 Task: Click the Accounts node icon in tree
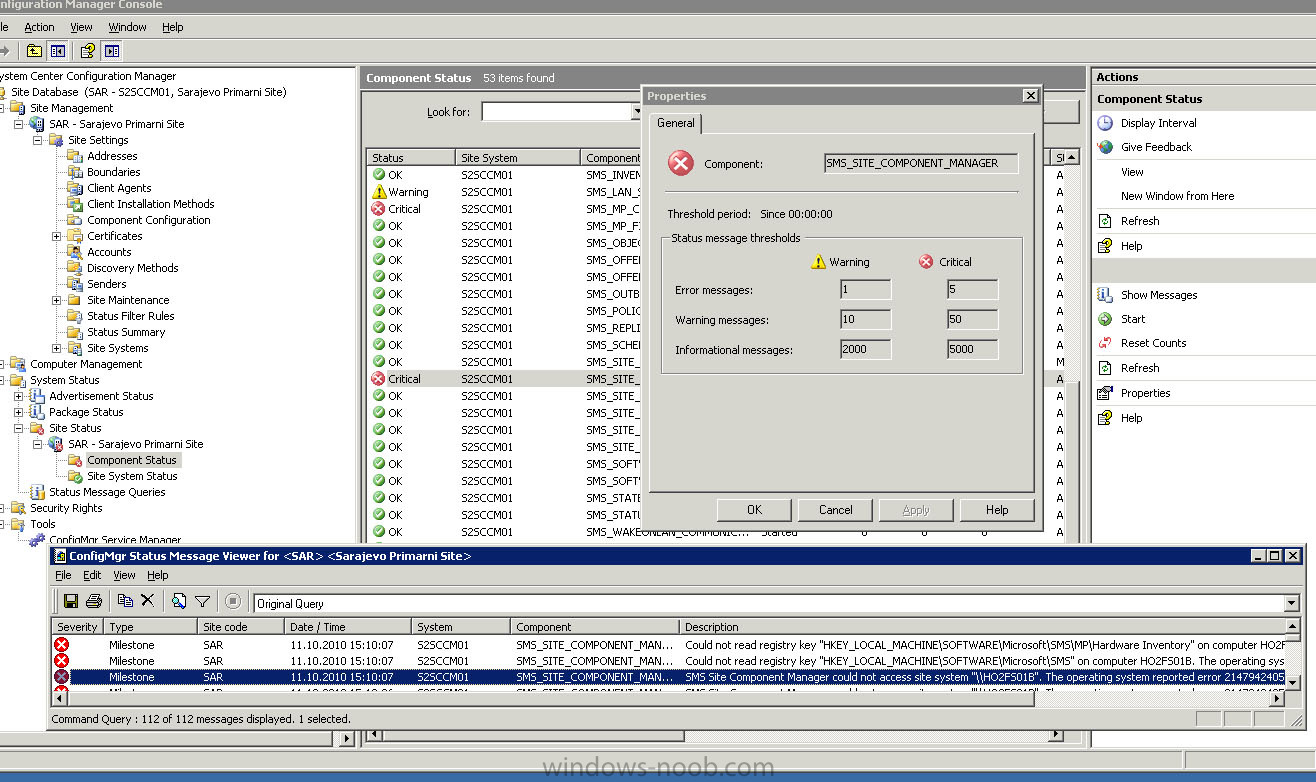point(75,252)
